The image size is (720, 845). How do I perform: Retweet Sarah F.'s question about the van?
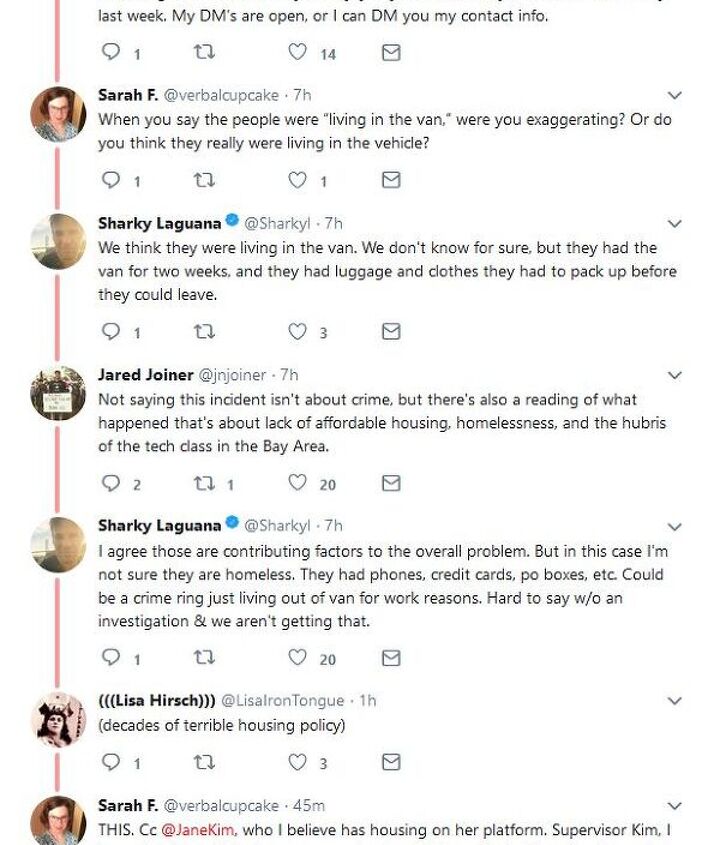pyautogui.click(x=203, y=180)
